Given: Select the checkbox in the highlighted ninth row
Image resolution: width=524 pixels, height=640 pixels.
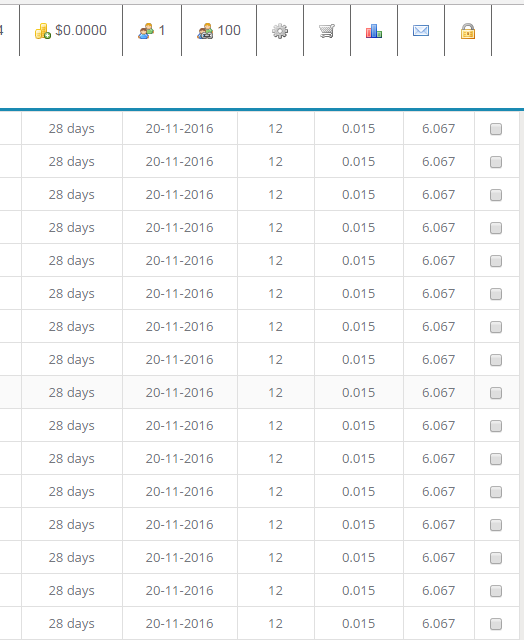Looking at the screenshot, I should click(496, 393).
